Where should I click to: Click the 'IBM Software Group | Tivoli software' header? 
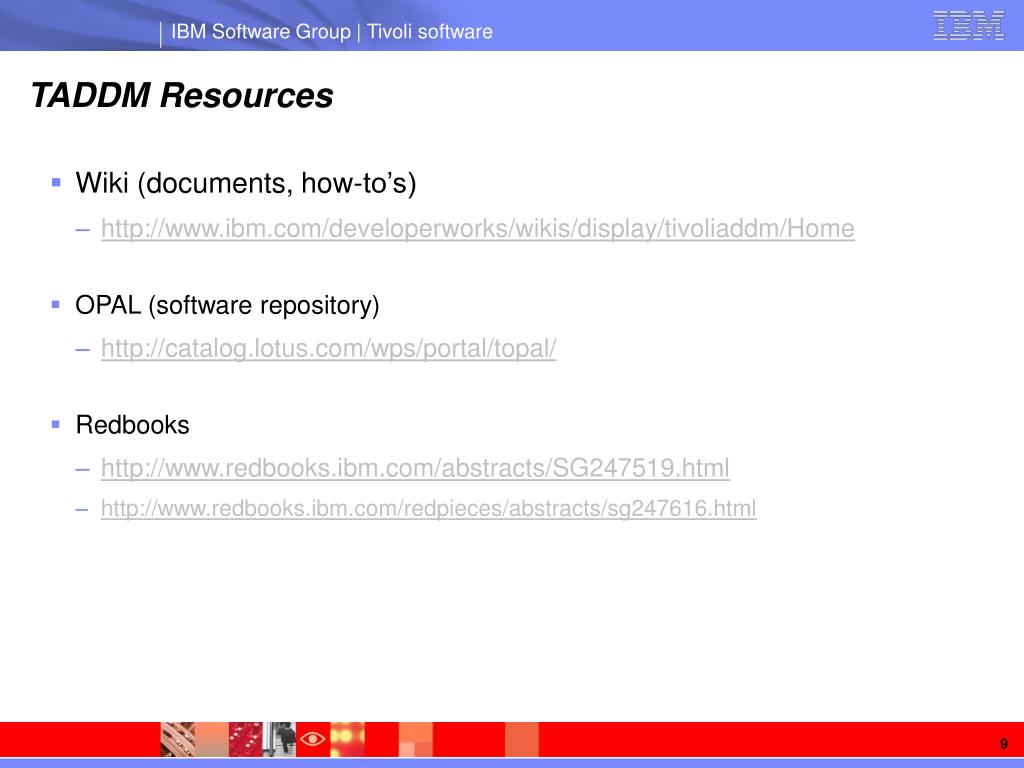click(332, 31)
